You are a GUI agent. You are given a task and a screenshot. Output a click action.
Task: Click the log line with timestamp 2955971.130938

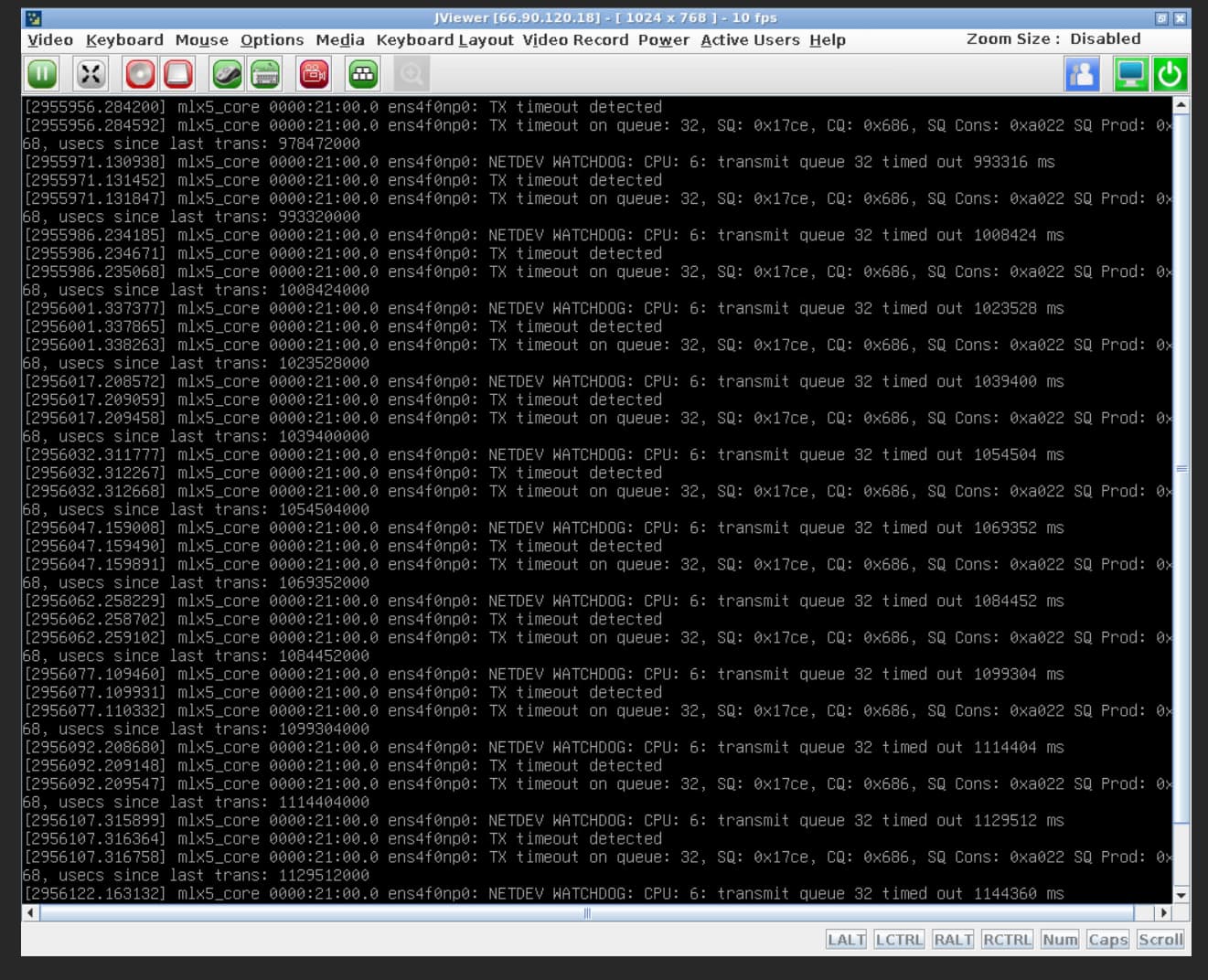(x=539, y=162)
